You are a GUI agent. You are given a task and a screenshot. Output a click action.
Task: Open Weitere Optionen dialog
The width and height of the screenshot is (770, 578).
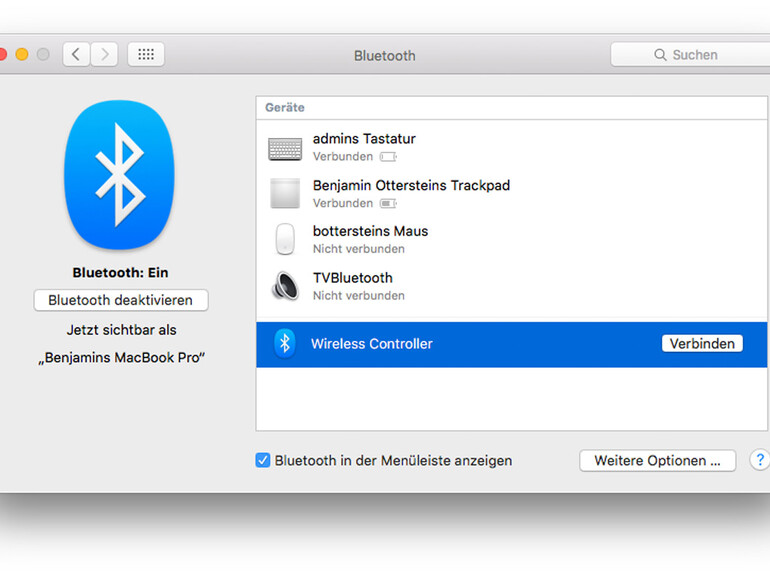point(658,461)
